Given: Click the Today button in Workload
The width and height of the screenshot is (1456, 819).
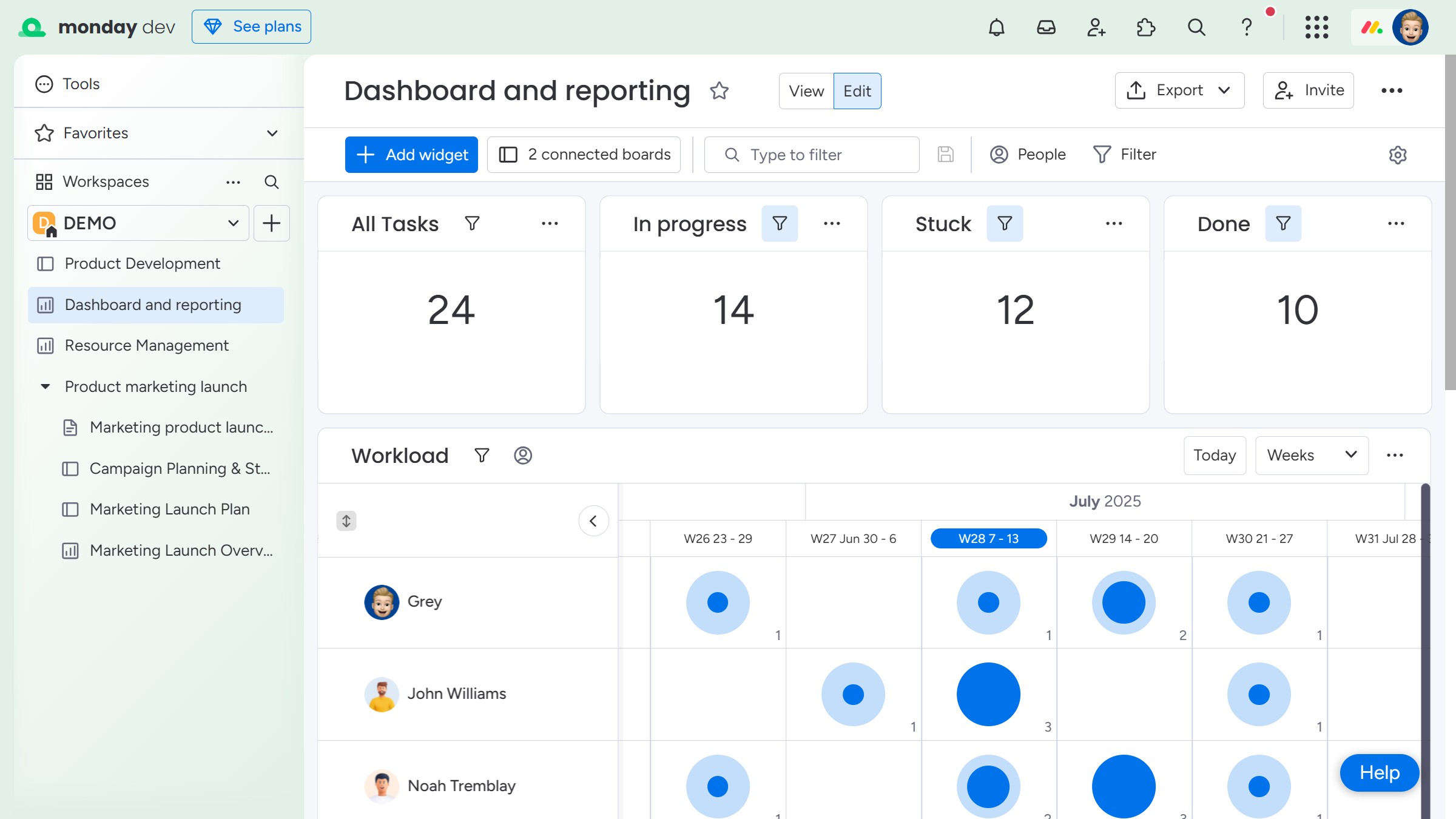Looking at the screenshot, I should point(1215,456).
